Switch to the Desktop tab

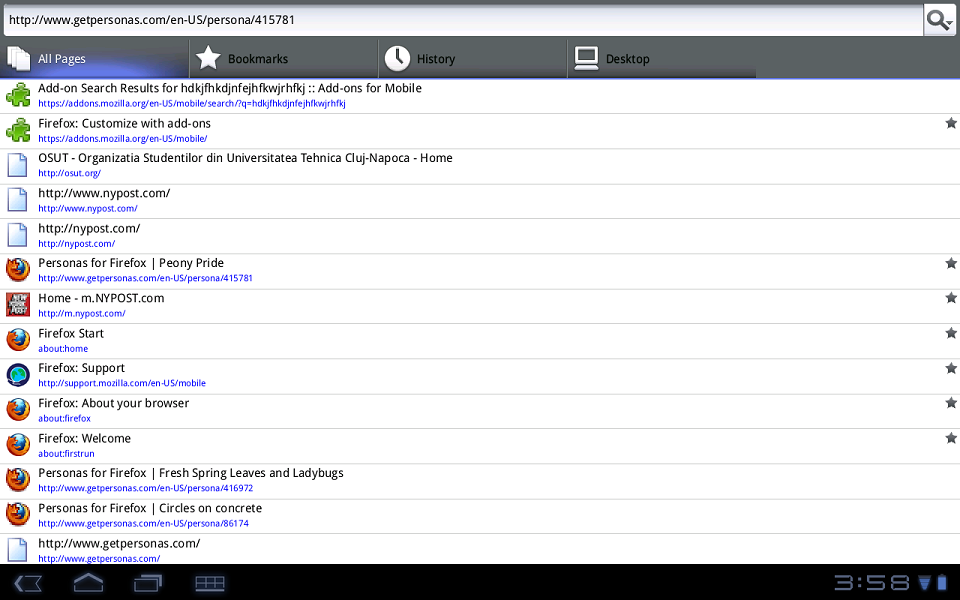click(662, 59)
